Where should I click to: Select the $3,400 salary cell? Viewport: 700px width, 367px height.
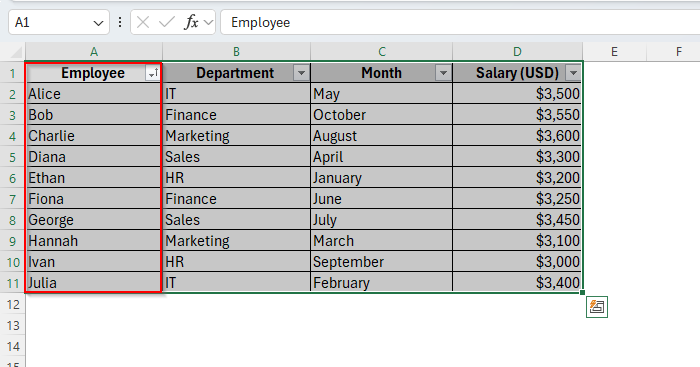click(517, 283)
